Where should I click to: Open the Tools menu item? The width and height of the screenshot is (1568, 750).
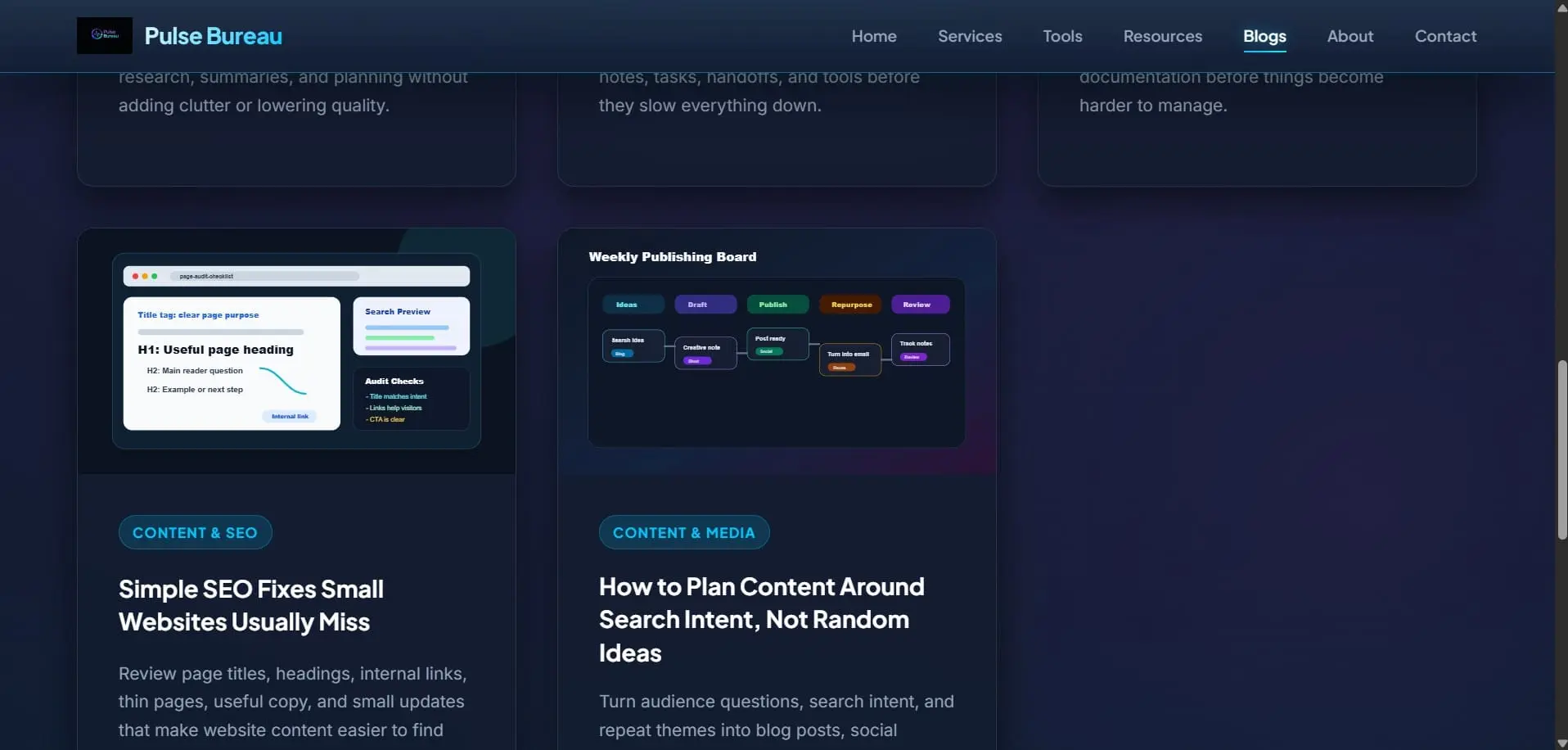(1062, 36)
